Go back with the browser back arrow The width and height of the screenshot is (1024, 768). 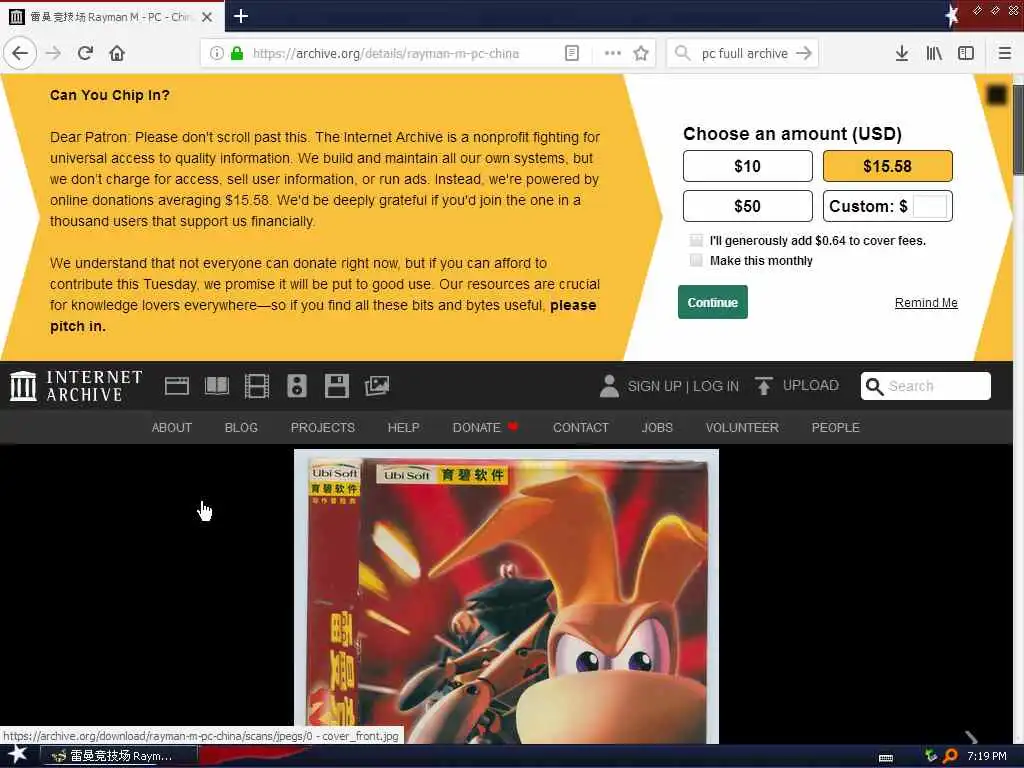(20, 53)
